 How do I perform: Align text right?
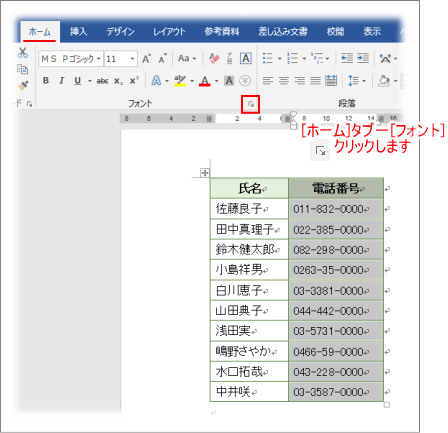299,81
